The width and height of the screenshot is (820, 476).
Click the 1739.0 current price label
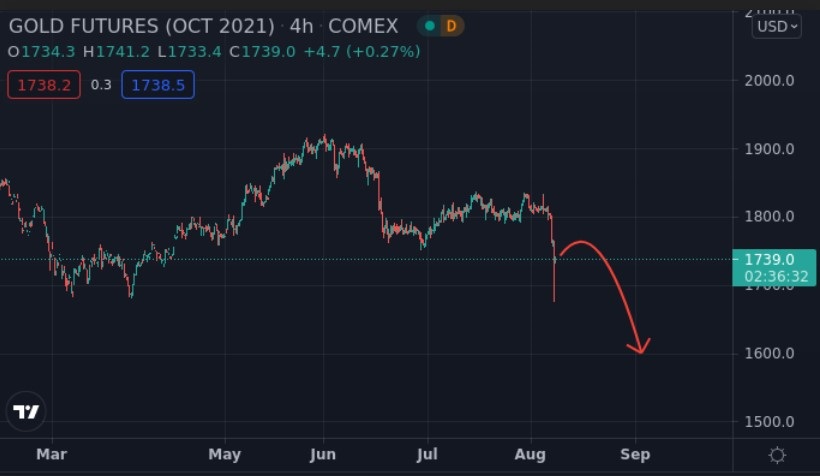coord(773,259)
